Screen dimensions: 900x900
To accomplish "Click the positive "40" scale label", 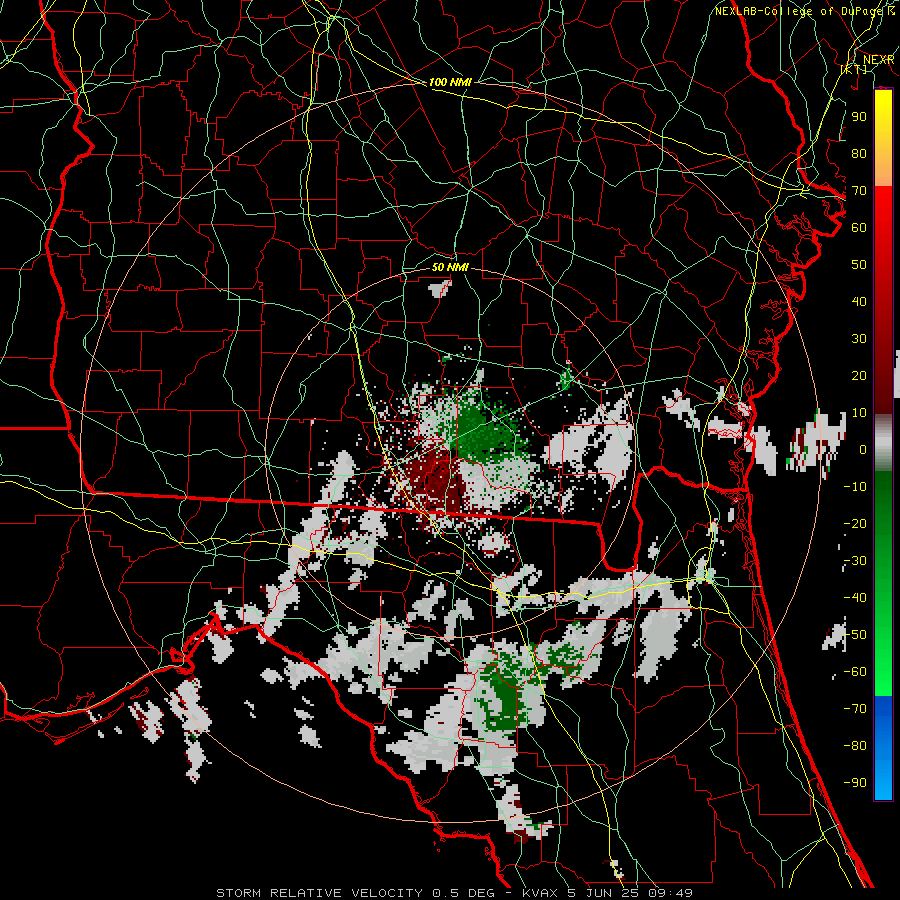I will pyautogui.click(x=859, y=301).
